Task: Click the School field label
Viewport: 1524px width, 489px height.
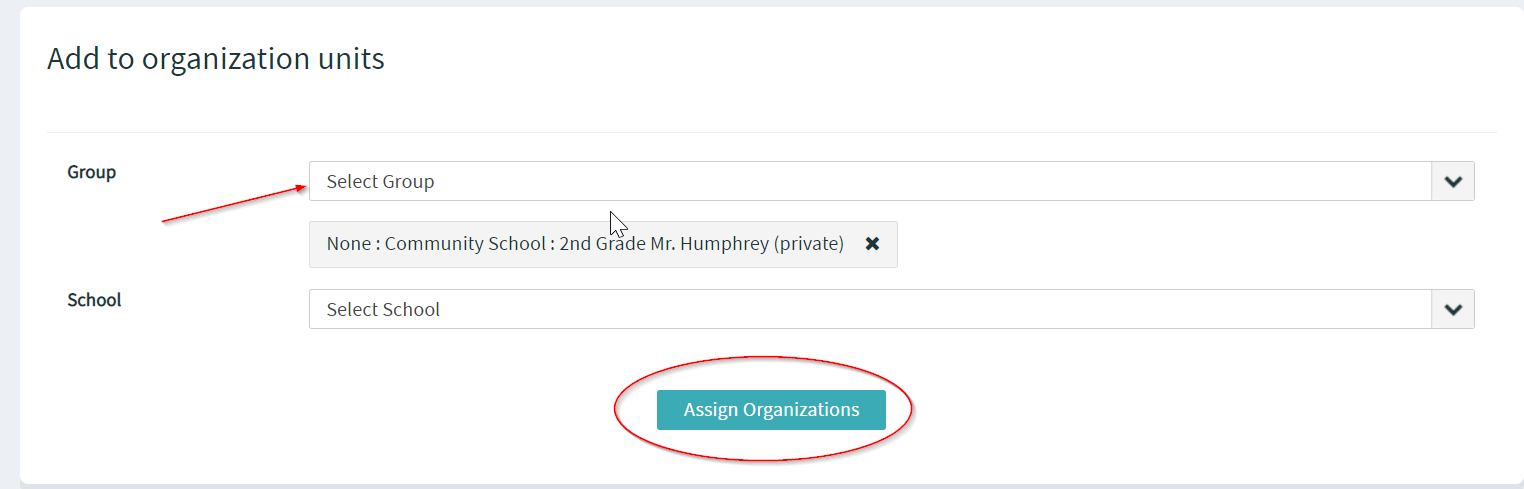Action: [x=94, y=300]
